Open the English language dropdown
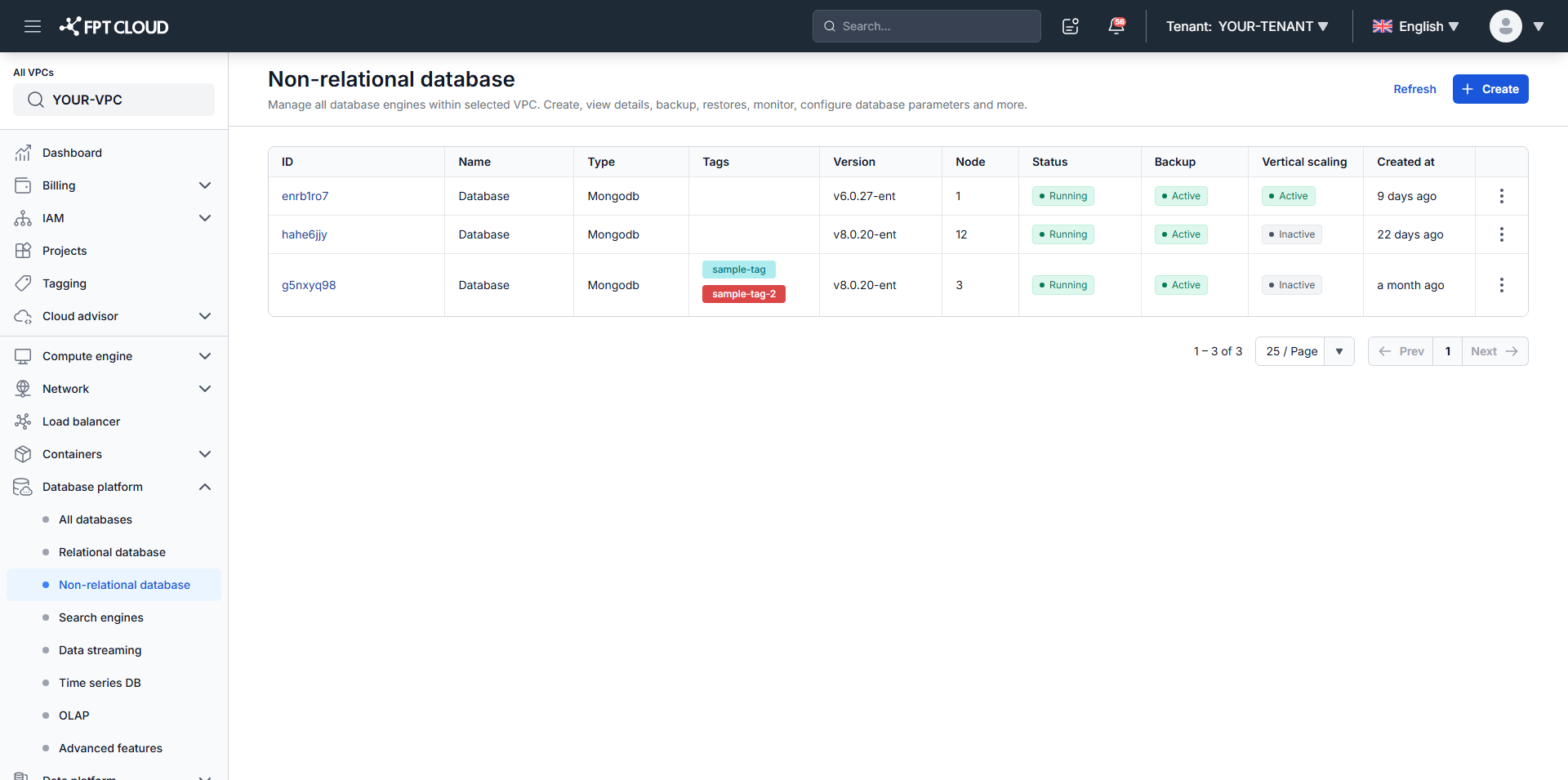Viewport: 1568px width, 780px height. click(x=1416, y=26)
